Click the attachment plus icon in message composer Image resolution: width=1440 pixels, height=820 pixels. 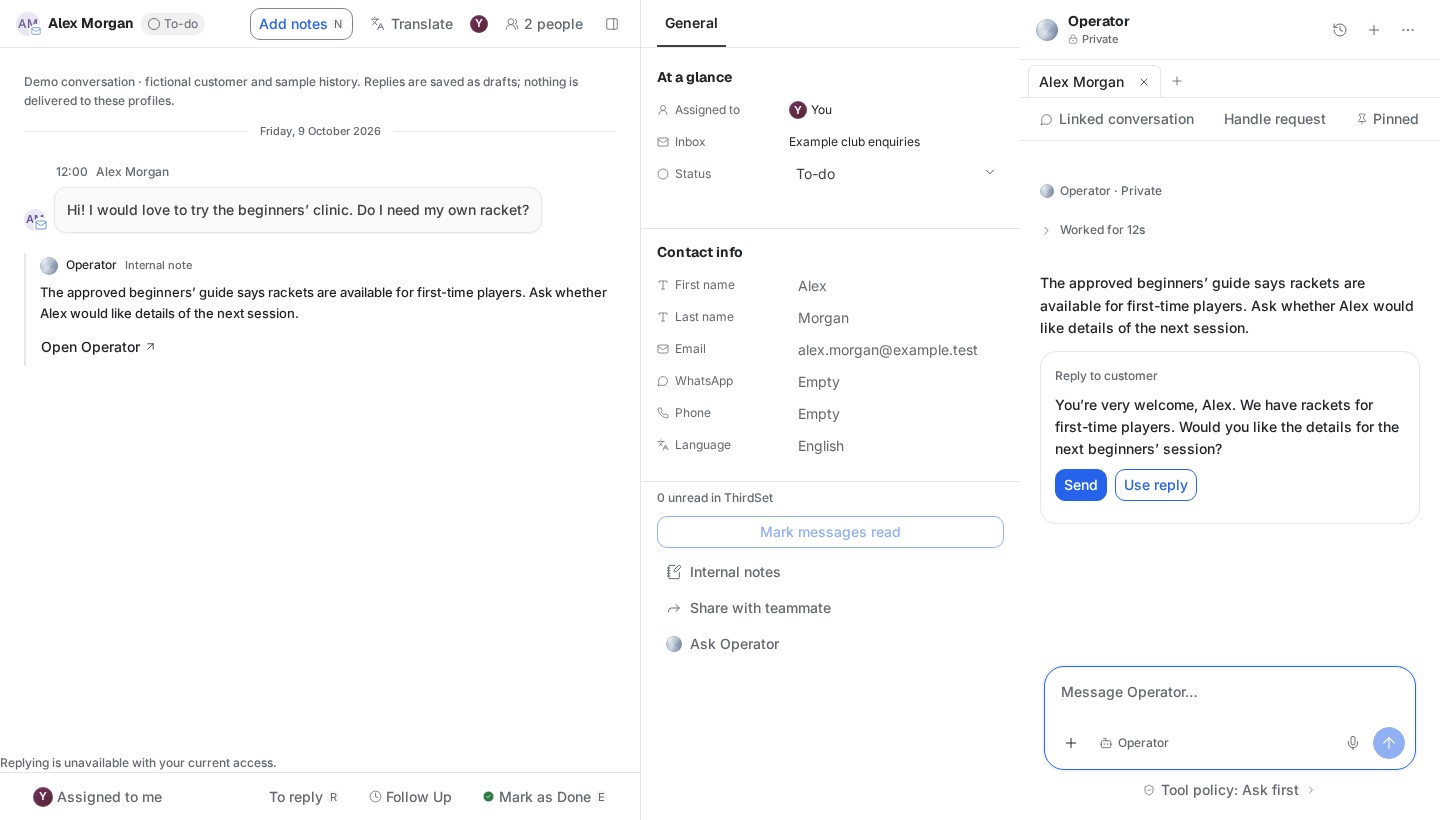[1071, 743]
